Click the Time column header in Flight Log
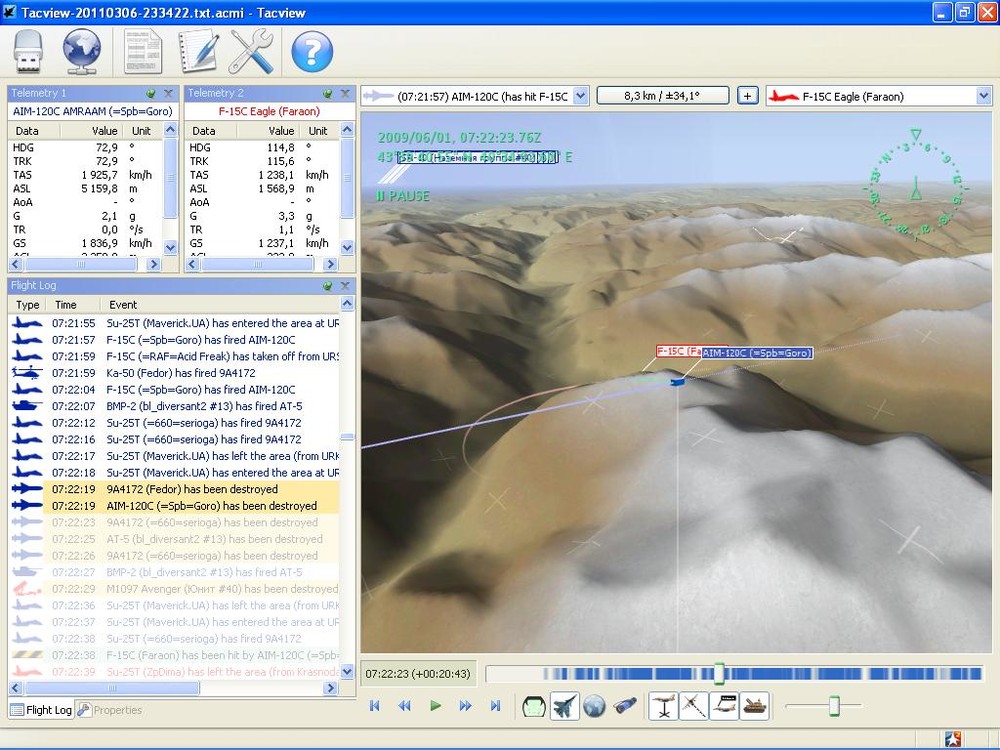The width and height of the screenshot is (1000, 750). point(73,305)
